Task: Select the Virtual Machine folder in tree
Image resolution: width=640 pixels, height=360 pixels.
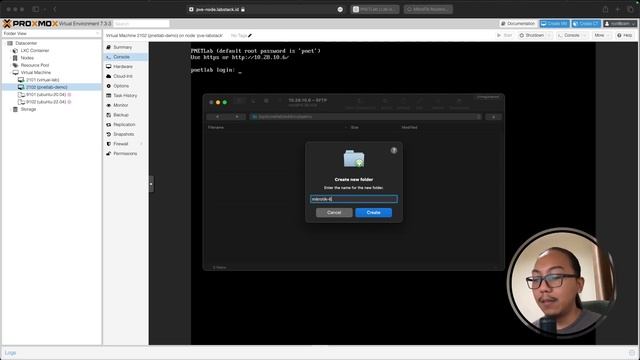Action: (x=36, y=72)
